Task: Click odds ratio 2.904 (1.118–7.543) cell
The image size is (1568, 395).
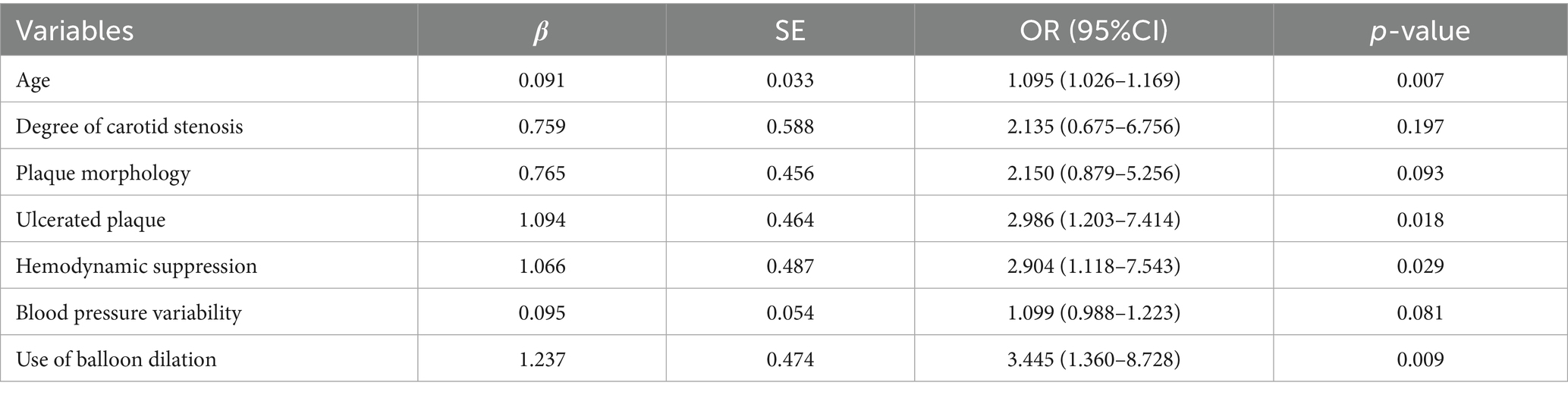Action: pyautogui.click(x=1093, y=266)
